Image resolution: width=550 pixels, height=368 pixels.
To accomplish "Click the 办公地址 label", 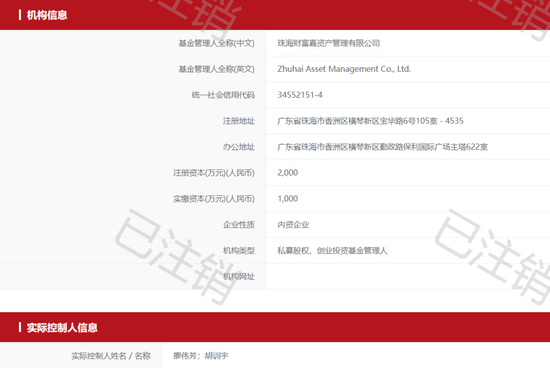I will (239, 147).
